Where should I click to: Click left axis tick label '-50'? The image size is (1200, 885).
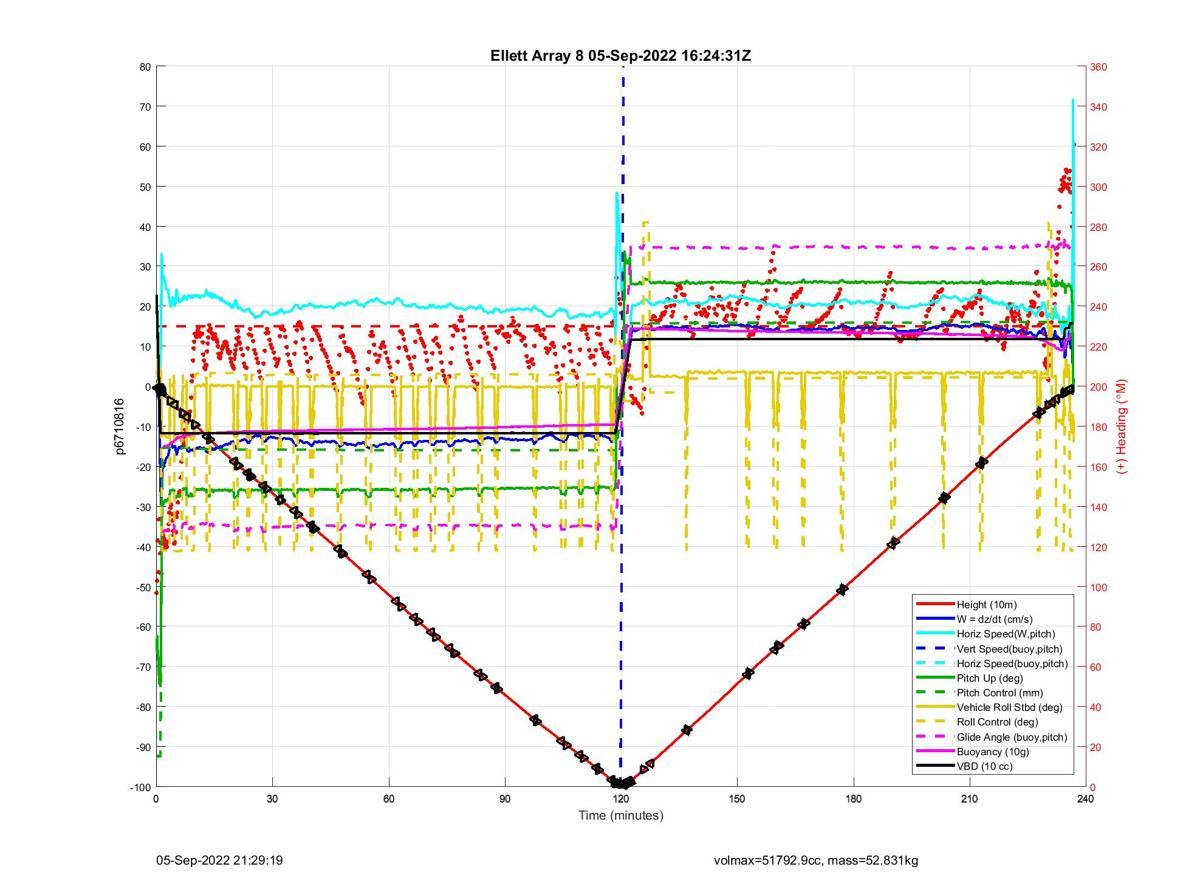point(142,587)
